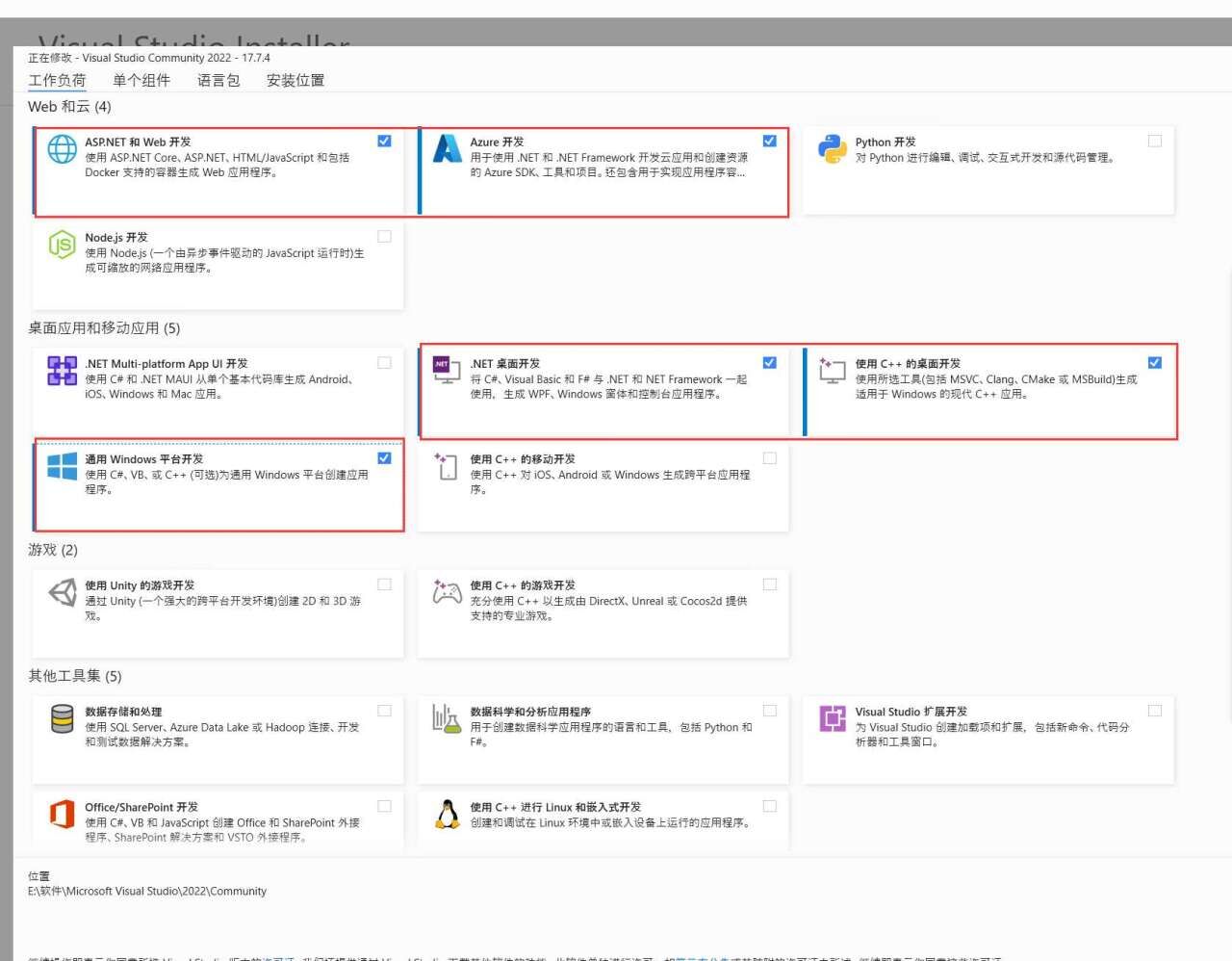Click the install path E:\软件\Microsoft Visual Studio\2022\Community

click(147, 891)
